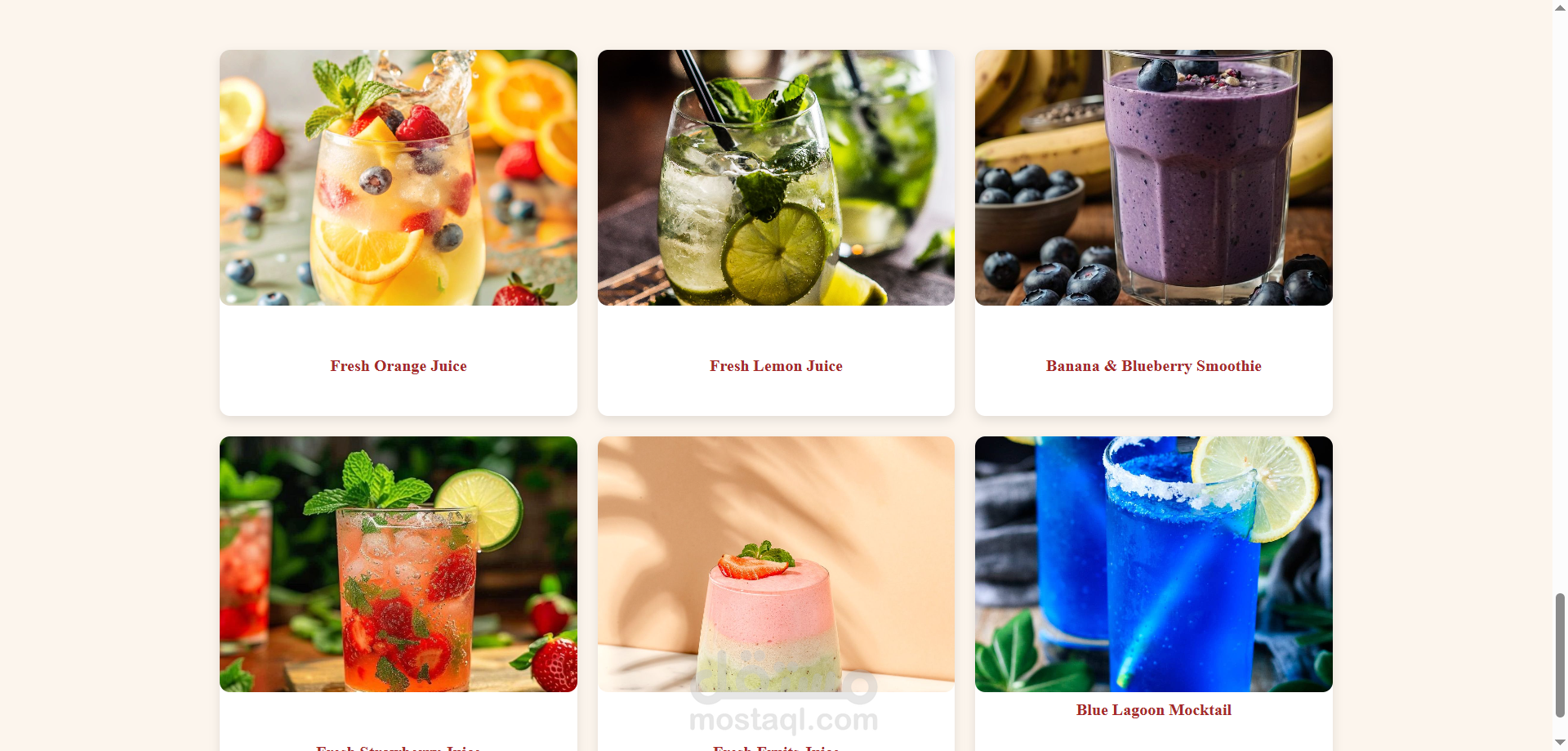Open the Fresh Orange Juice photo

(398, 177)
